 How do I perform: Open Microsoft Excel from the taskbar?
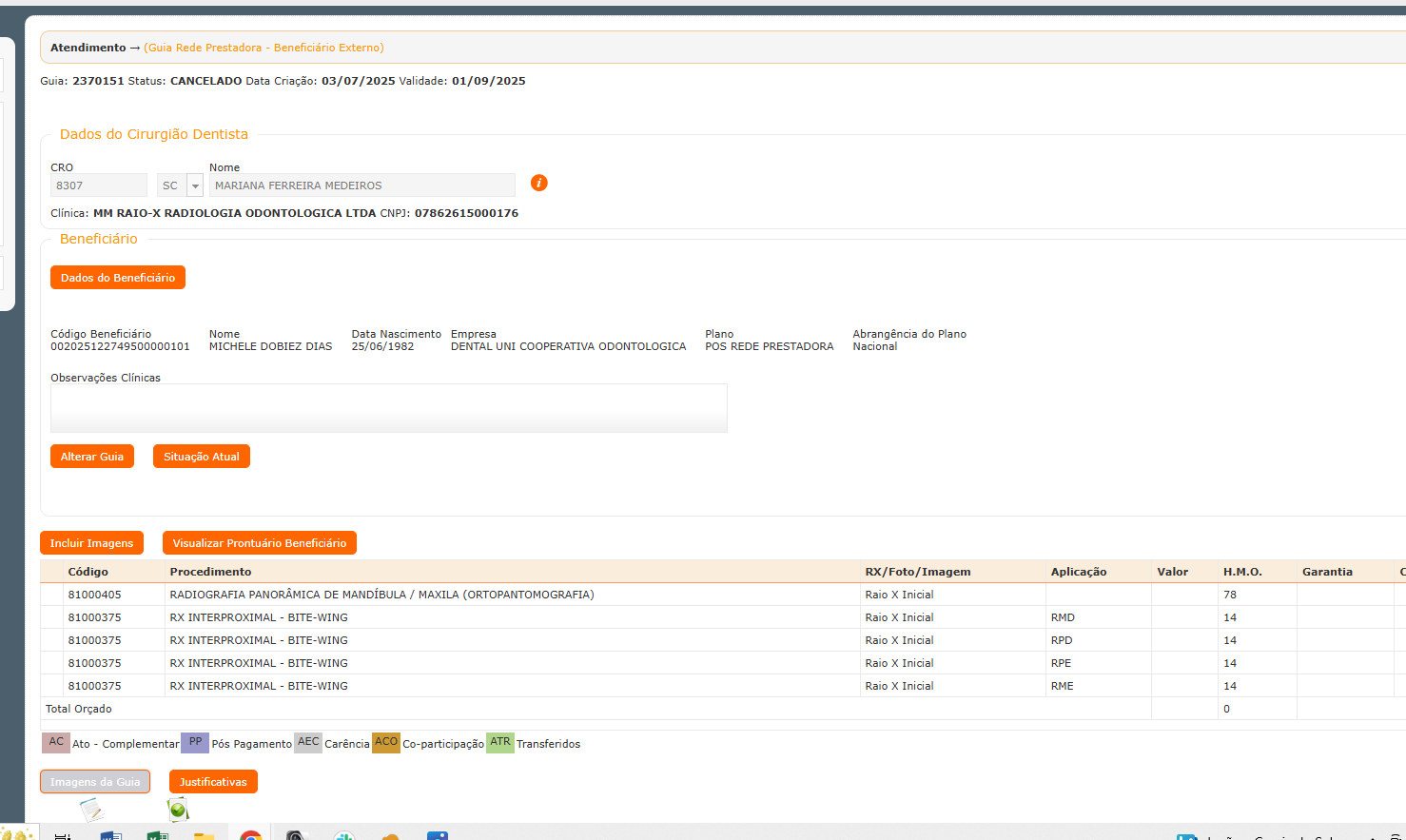point(157,836)
